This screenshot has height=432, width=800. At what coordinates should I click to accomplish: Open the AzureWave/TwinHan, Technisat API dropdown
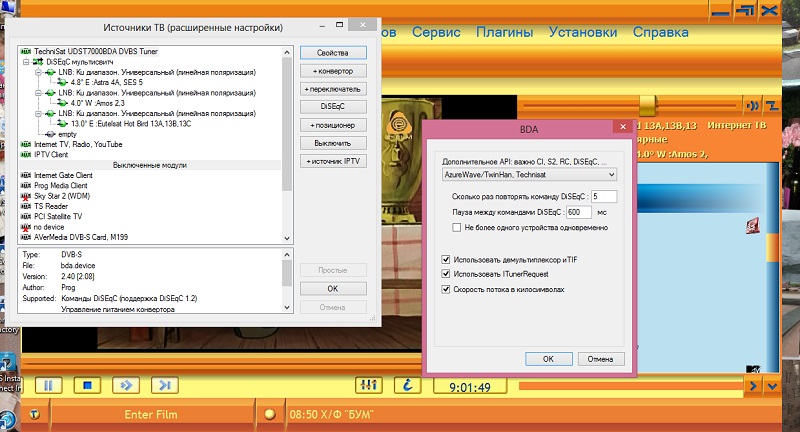click(x=529, y=174)
